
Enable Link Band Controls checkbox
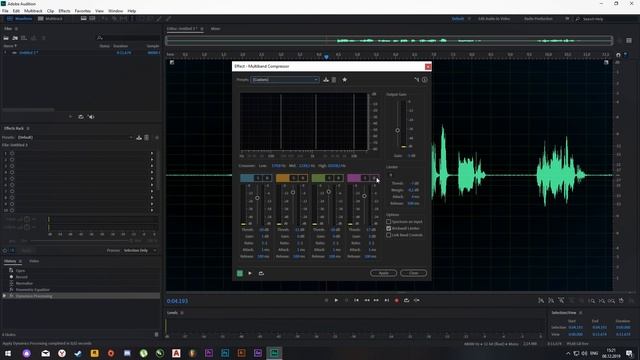tap(389, 235)
